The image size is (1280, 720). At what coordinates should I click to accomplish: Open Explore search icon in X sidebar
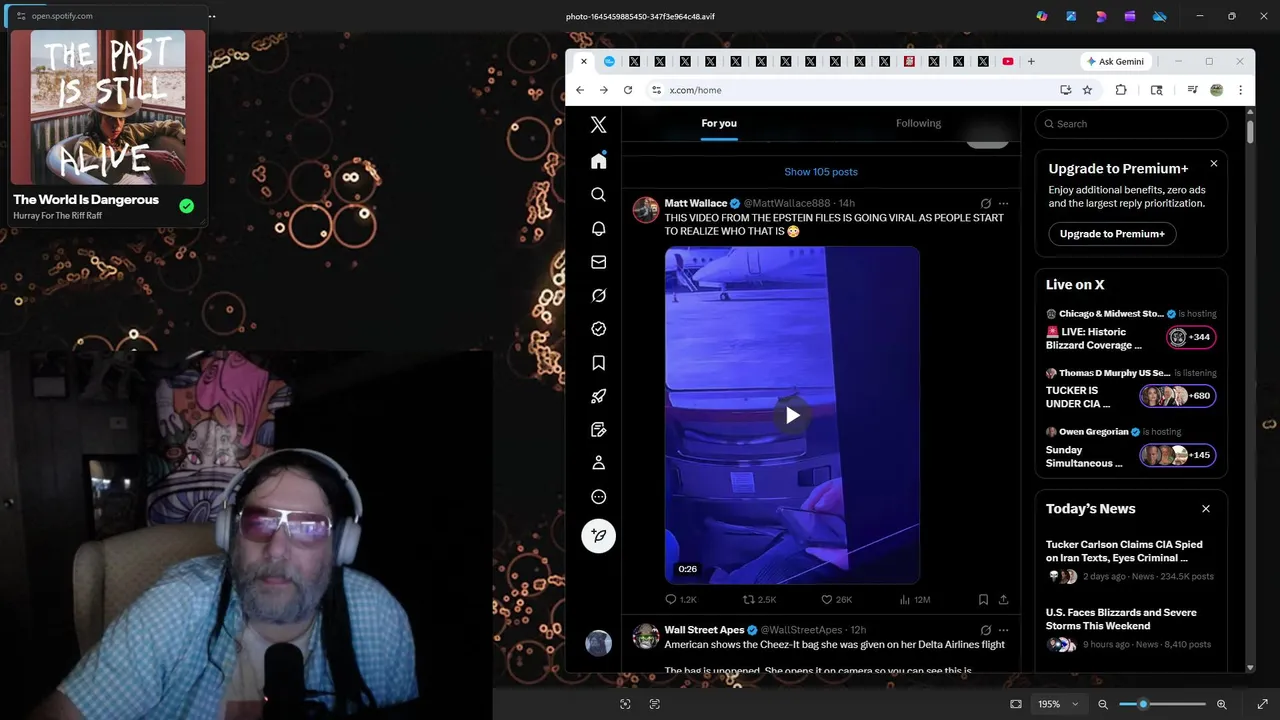point(598,195)
